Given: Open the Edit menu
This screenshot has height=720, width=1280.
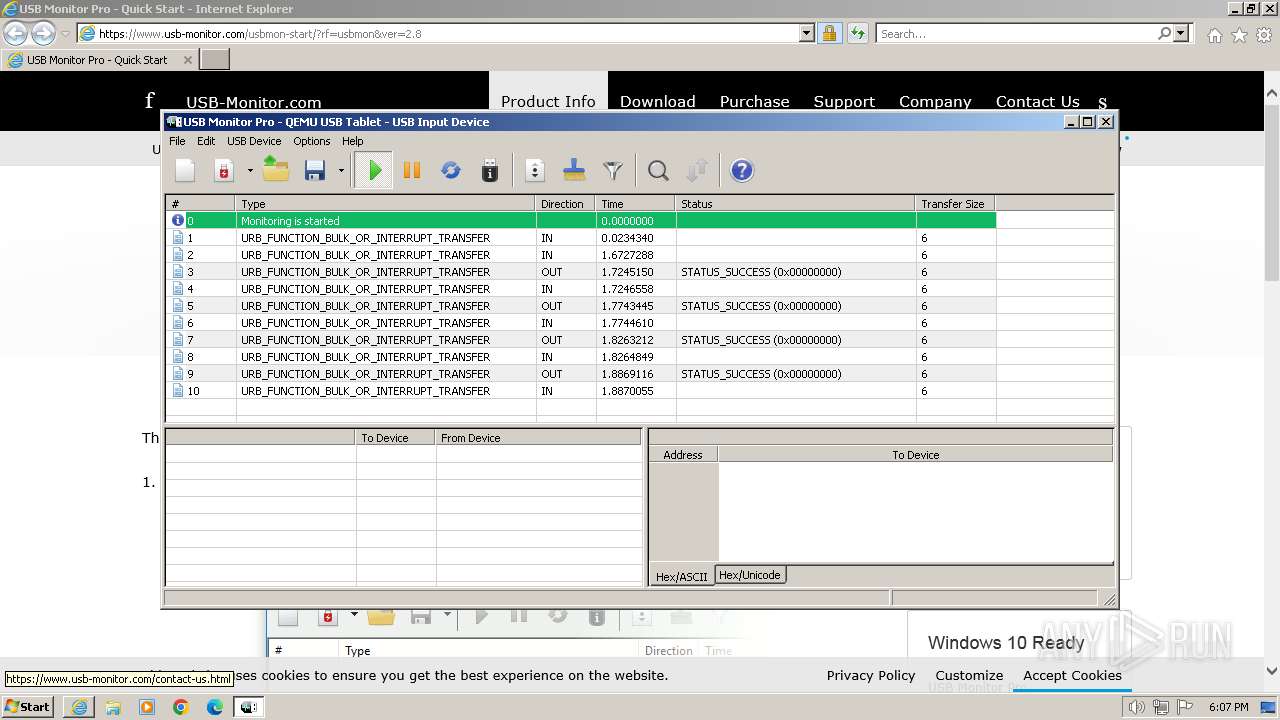Looking at the screenshot, I should coord(206,141).
